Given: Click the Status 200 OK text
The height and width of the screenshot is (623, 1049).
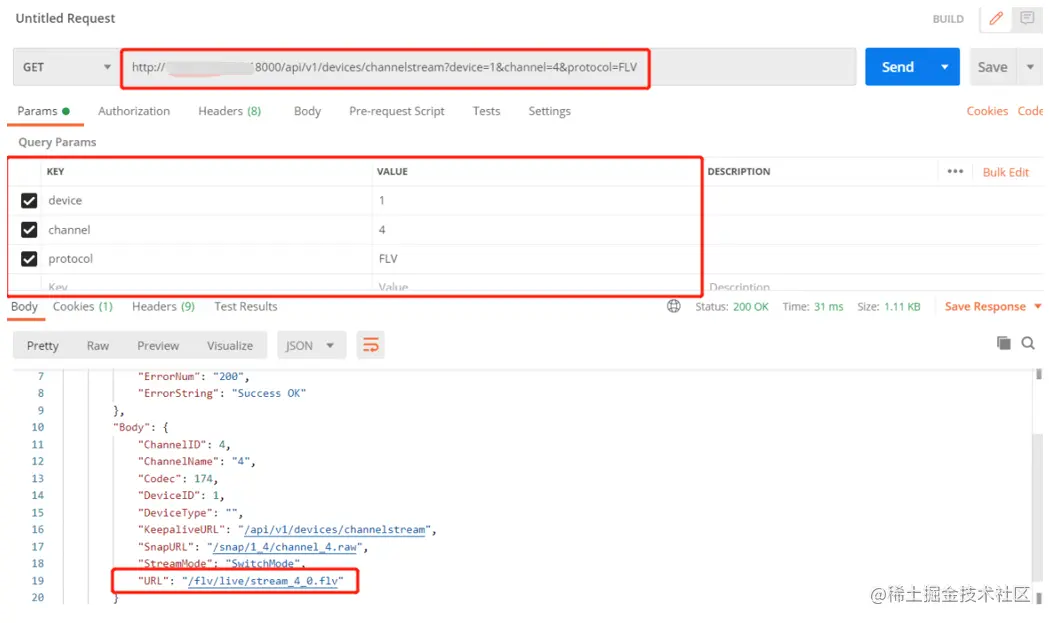Looking at the screenshot, I should click(x=732, y=306).
